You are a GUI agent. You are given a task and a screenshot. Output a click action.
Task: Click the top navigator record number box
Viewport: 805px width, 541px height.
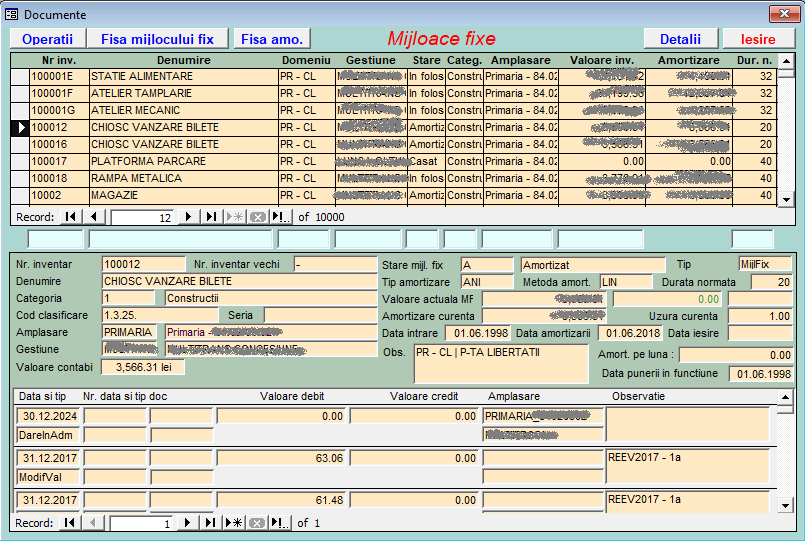(142, 217)
